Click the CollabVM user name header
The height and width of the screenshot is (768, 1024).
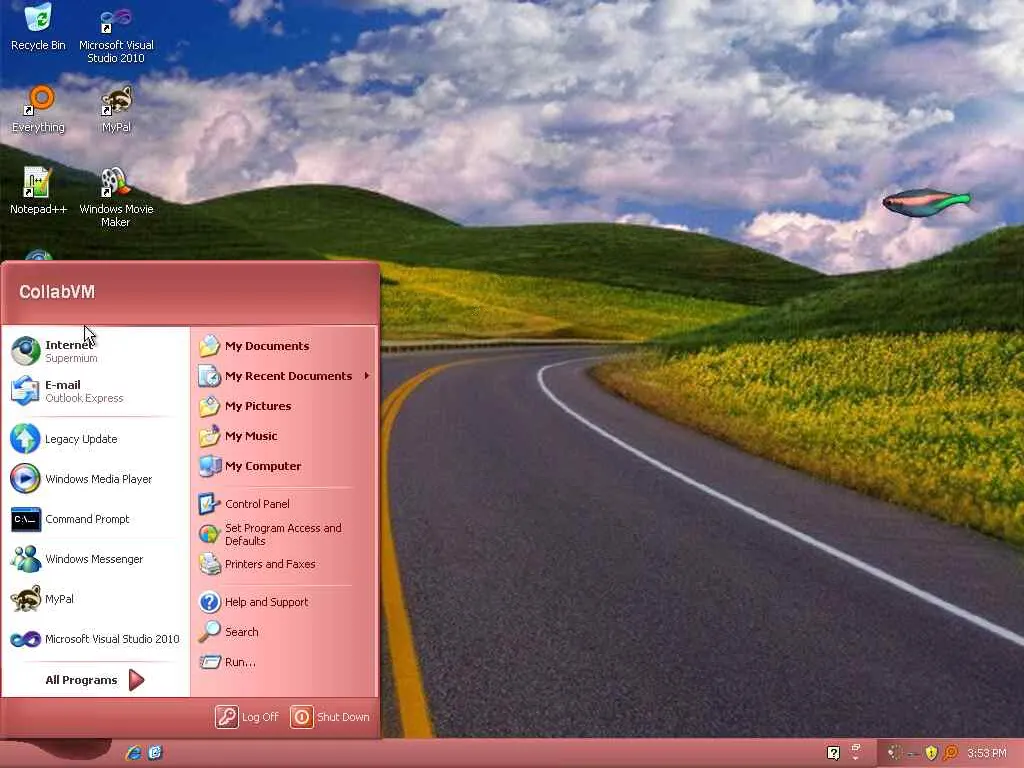click(57, 292)
